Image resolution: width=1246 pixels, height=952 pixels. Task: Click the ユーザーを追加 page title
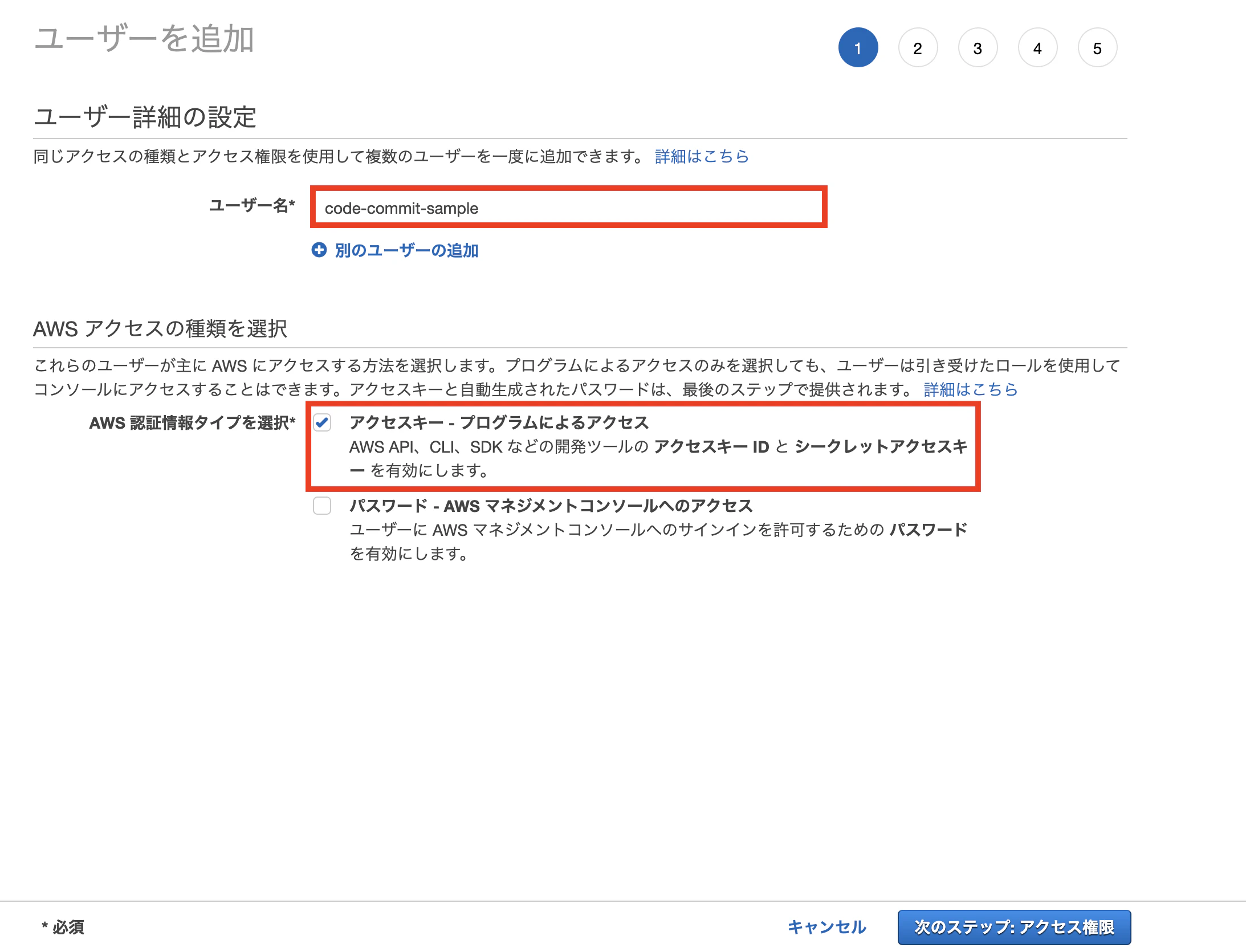coord(144,39)
